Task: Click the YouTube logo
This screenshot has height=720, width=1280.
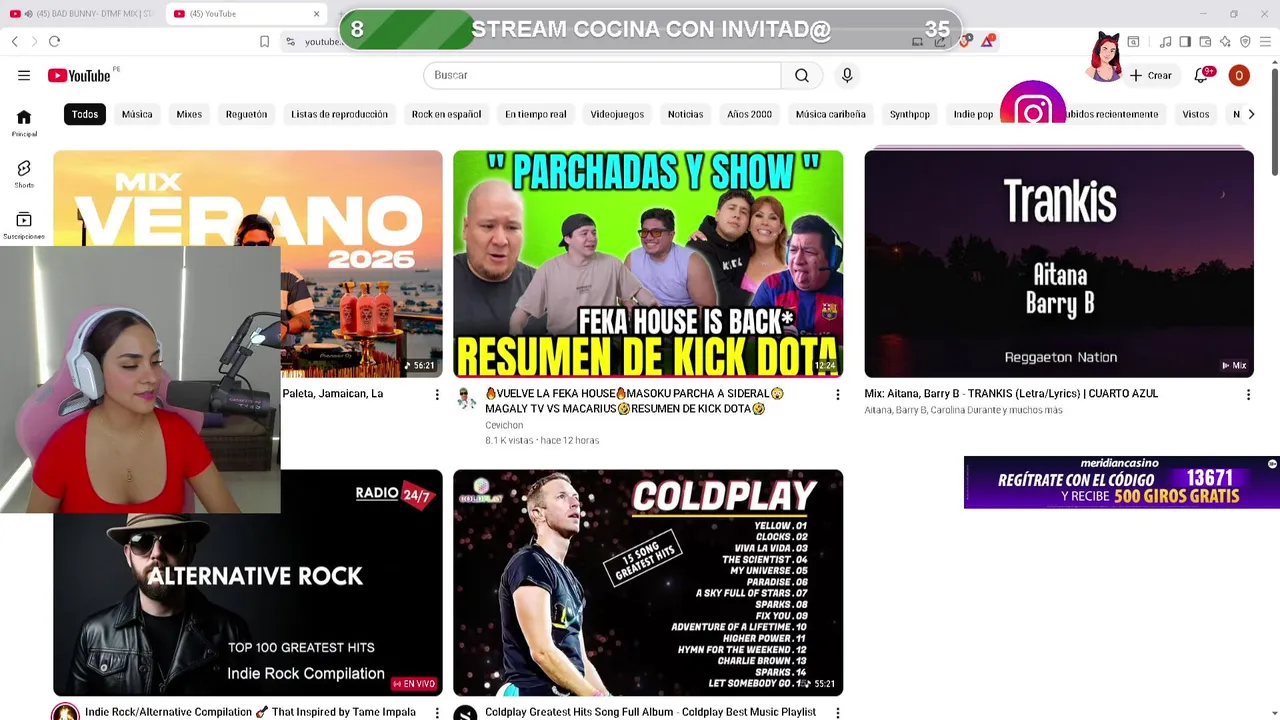Action: pos(79,75)
